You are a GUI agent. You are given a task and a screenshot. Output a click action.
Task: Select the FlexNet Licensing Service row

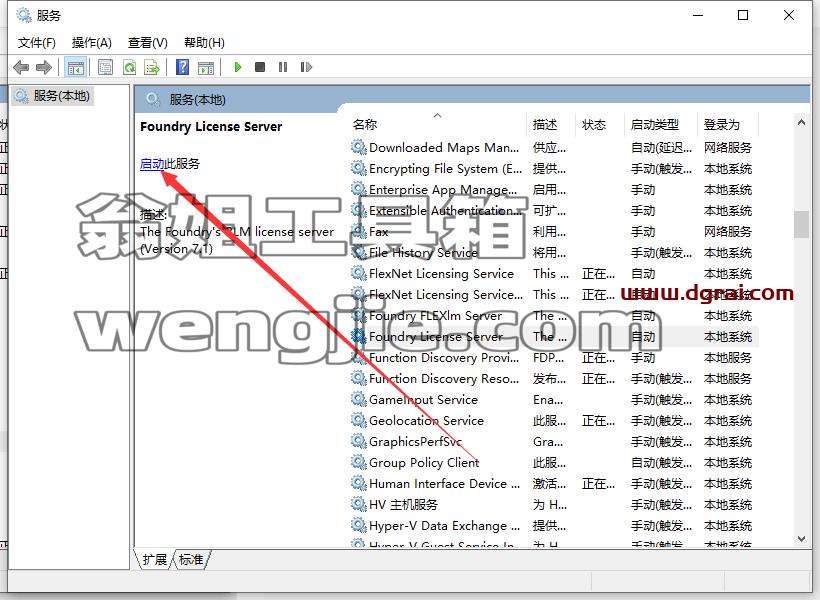[554, 274]
